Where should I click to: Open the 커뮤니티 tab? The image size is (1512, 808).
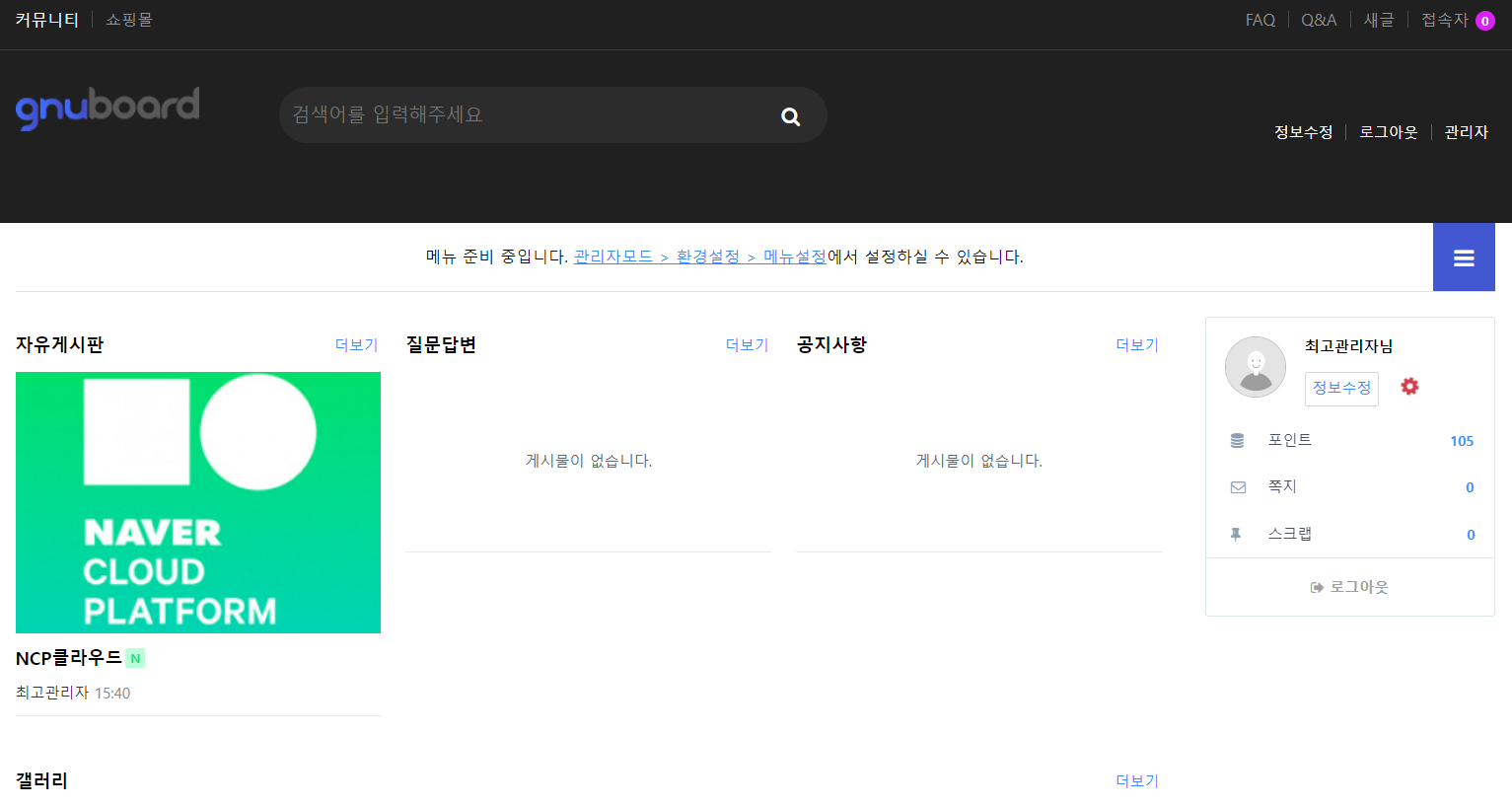pyautogui.click(x=47, y=20)
